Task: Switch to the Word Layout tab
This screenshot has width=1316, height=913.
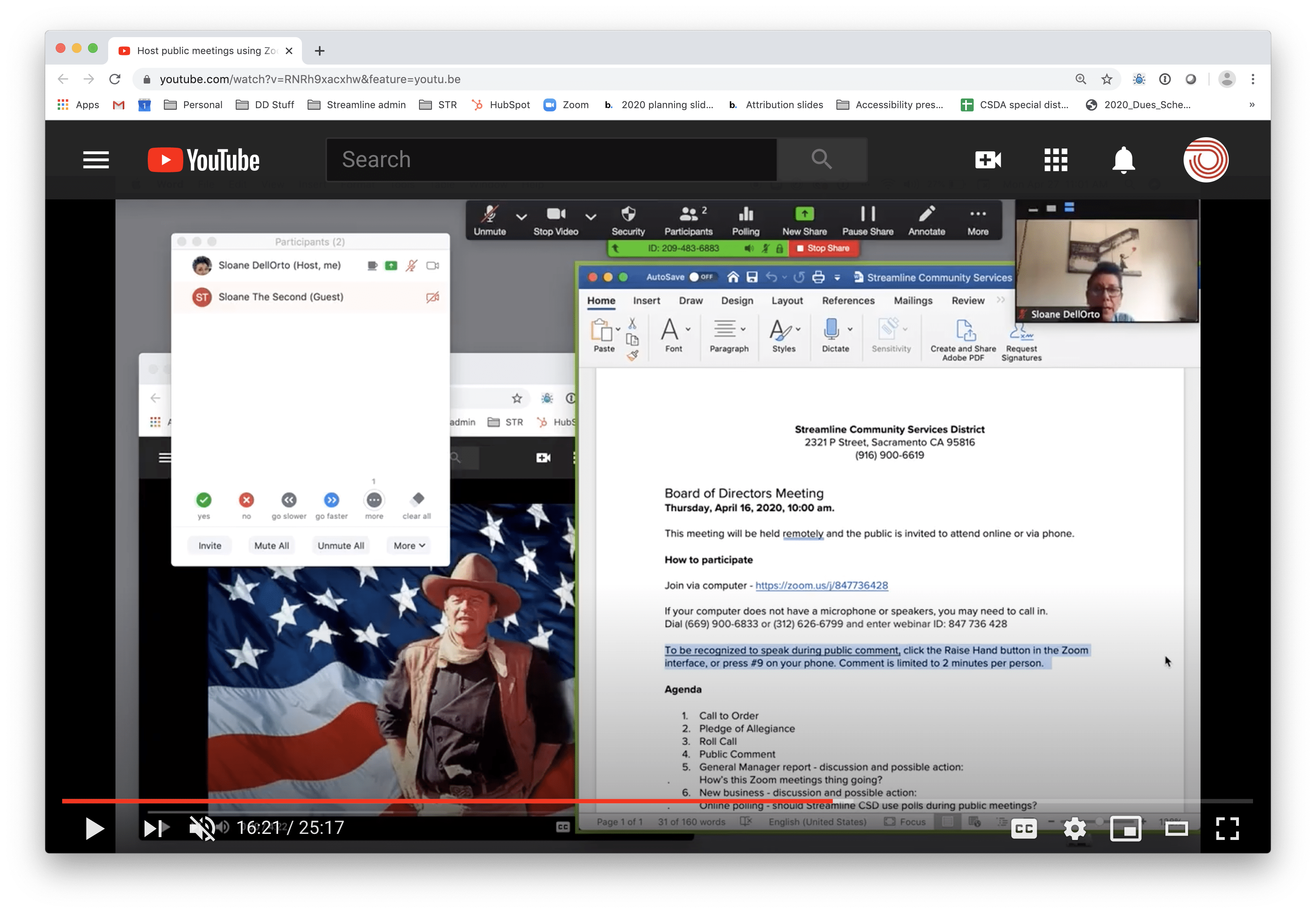Action: pyautogui.click(x=787, y=301)
